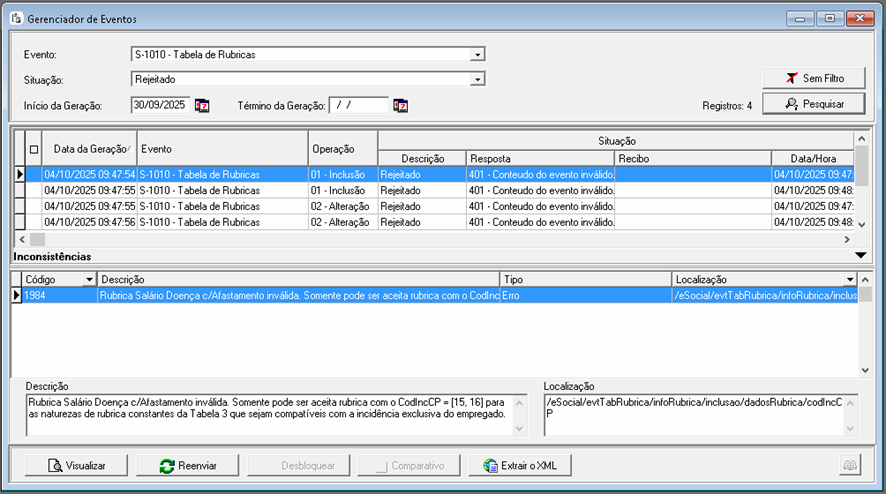Click the Término da Geração date field
The image size is (886, 494).
coord(357,105)
